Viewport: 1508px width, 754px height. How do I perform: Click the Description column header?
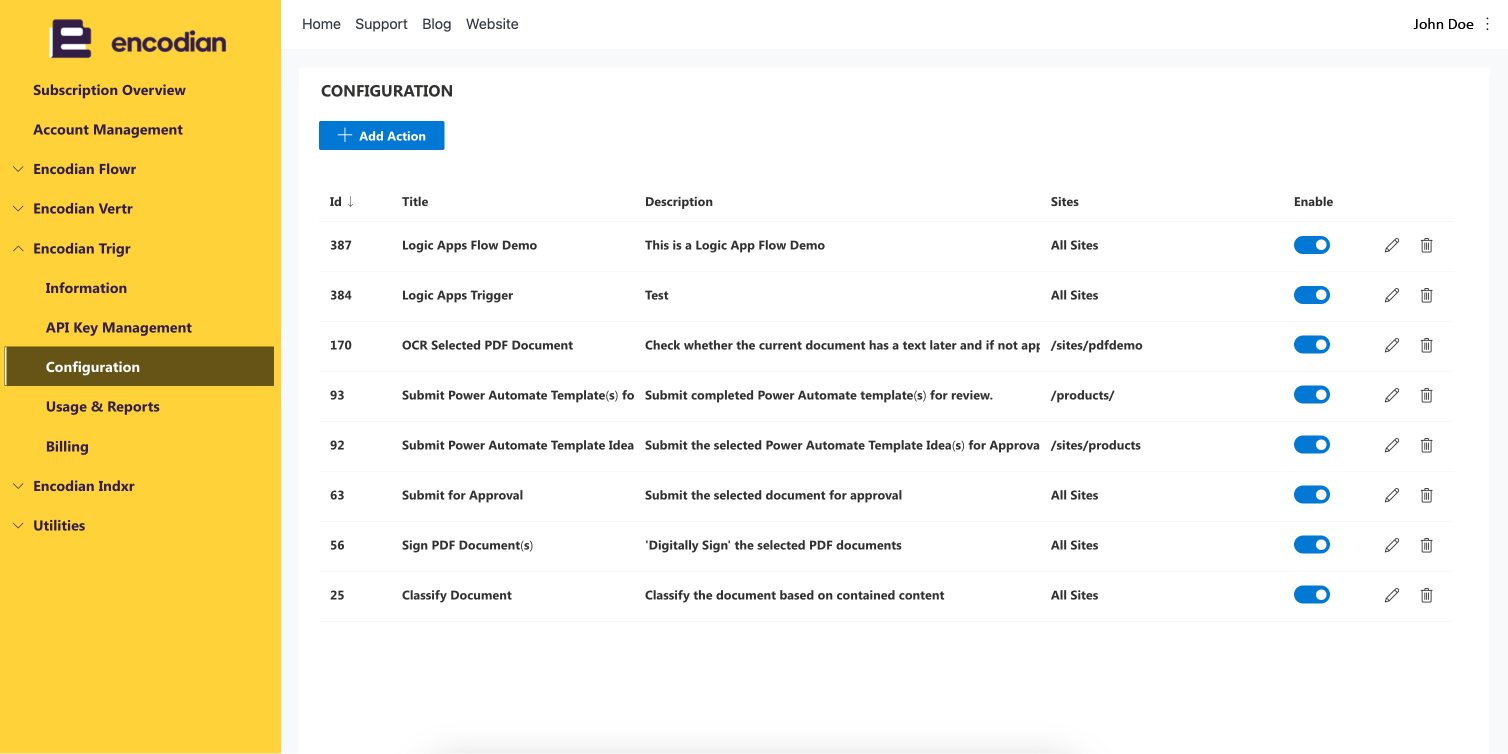pyautogui.click(x=679, y=202)
